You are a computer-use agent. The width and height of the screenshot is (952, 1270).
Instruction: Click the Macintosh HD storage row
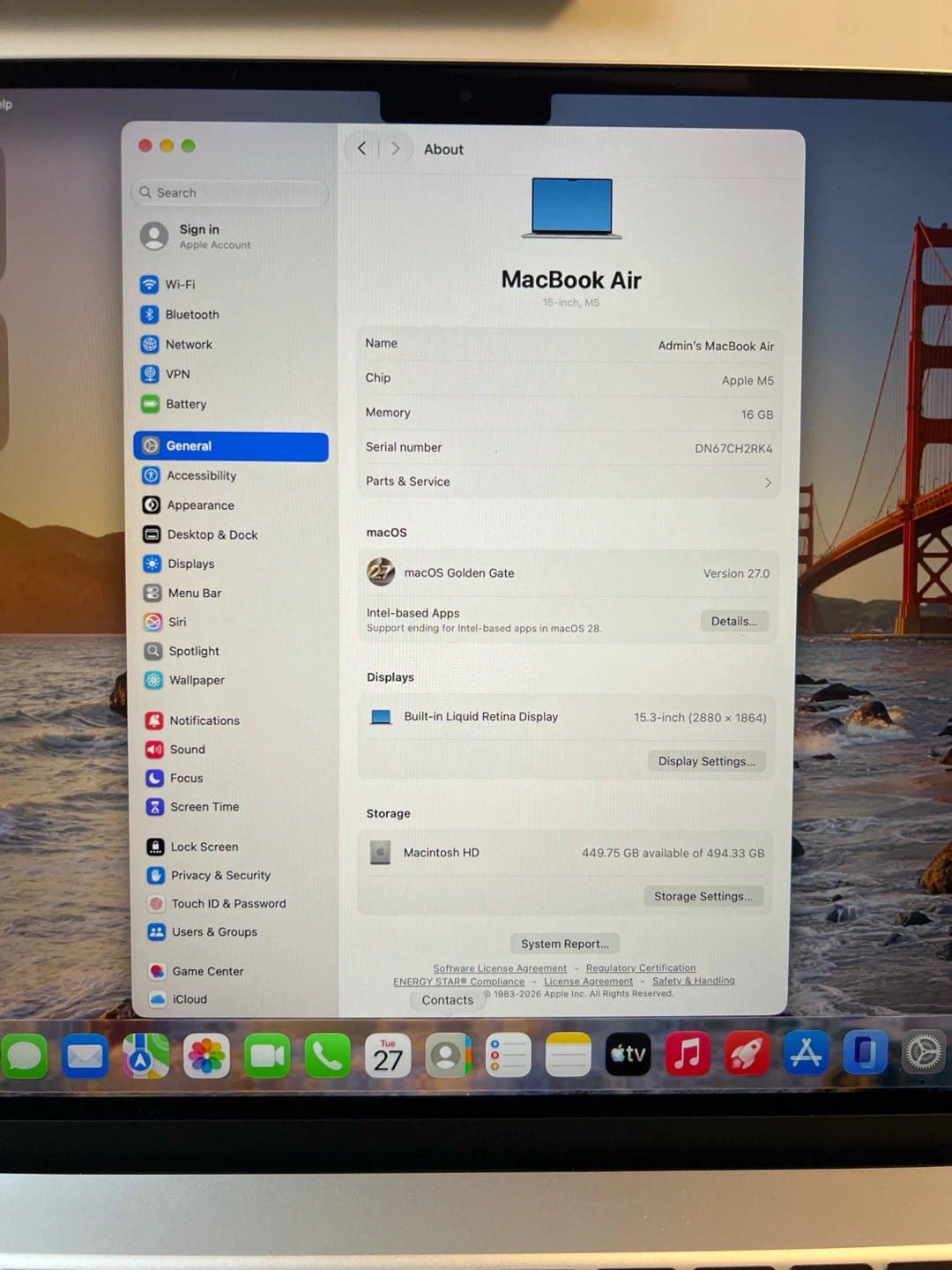[566, 853]
